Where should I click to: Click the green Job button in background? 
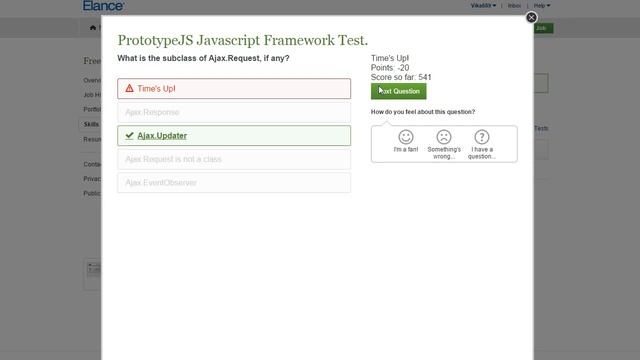coord(543,28)
